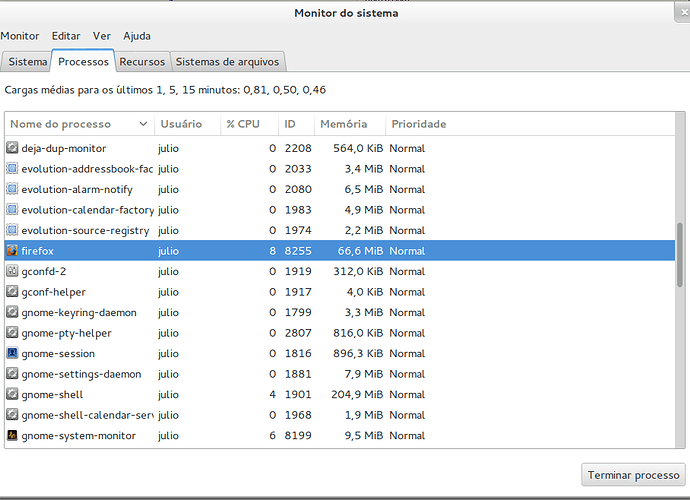Click the gconf-helper process icon
The width and height of the screenshot is (690, 500).
click(x=12, y=292)
